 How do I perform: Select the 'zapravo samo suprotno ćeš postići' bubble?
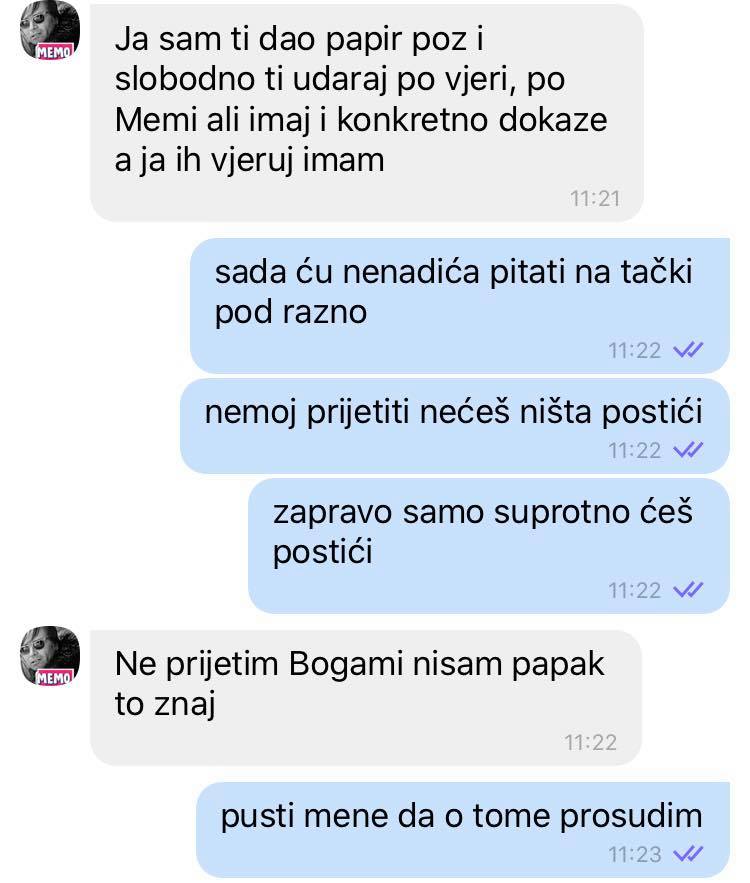tap(489, 546)
